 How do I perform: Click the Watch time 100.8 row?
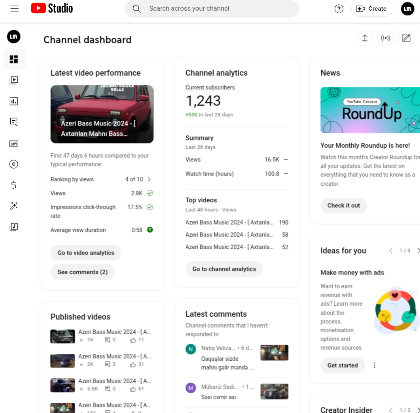click(237, 174)
